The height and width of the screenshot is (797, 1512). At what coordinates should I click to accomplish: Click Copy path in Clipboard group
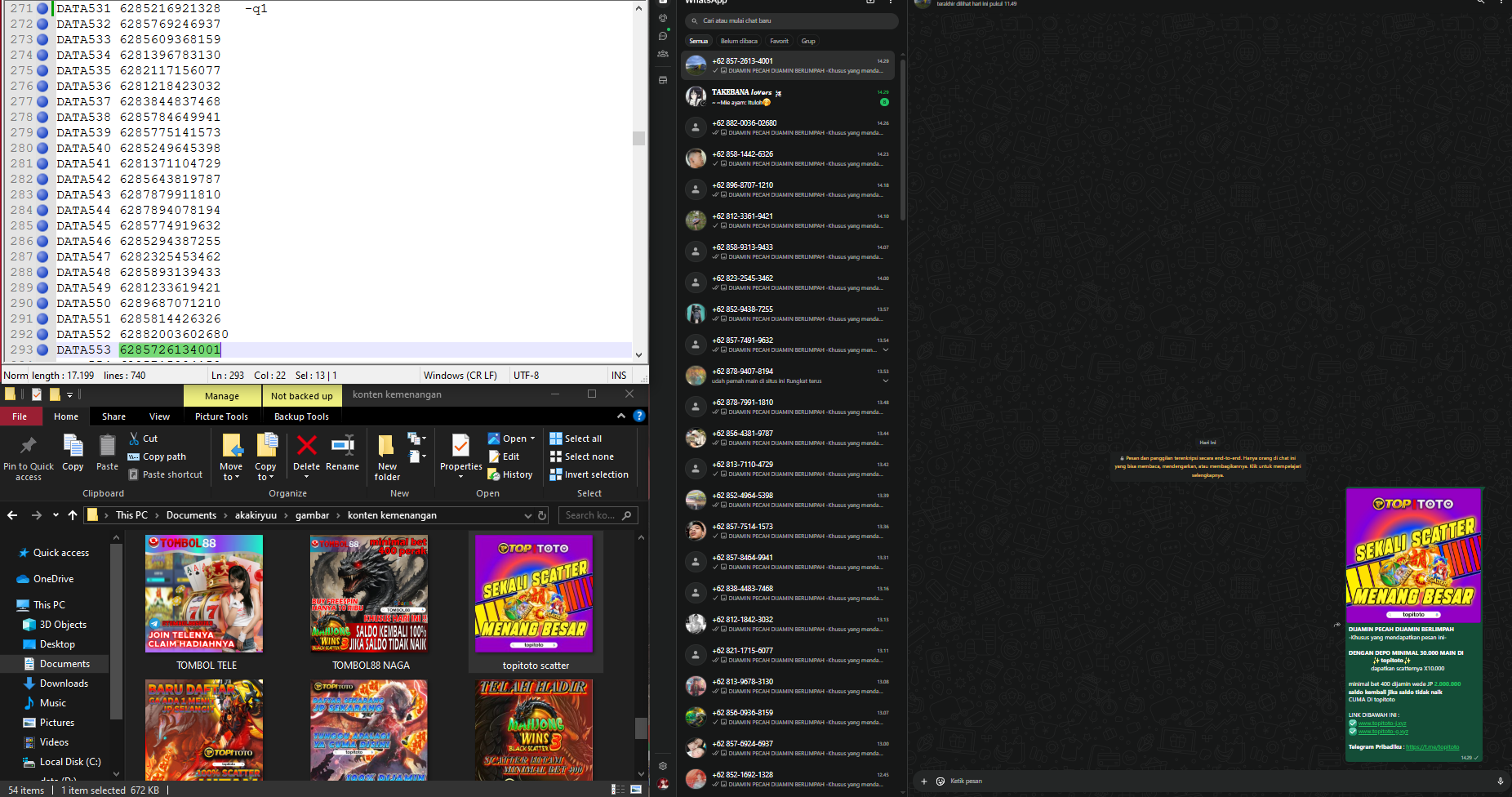pos(157,456)
